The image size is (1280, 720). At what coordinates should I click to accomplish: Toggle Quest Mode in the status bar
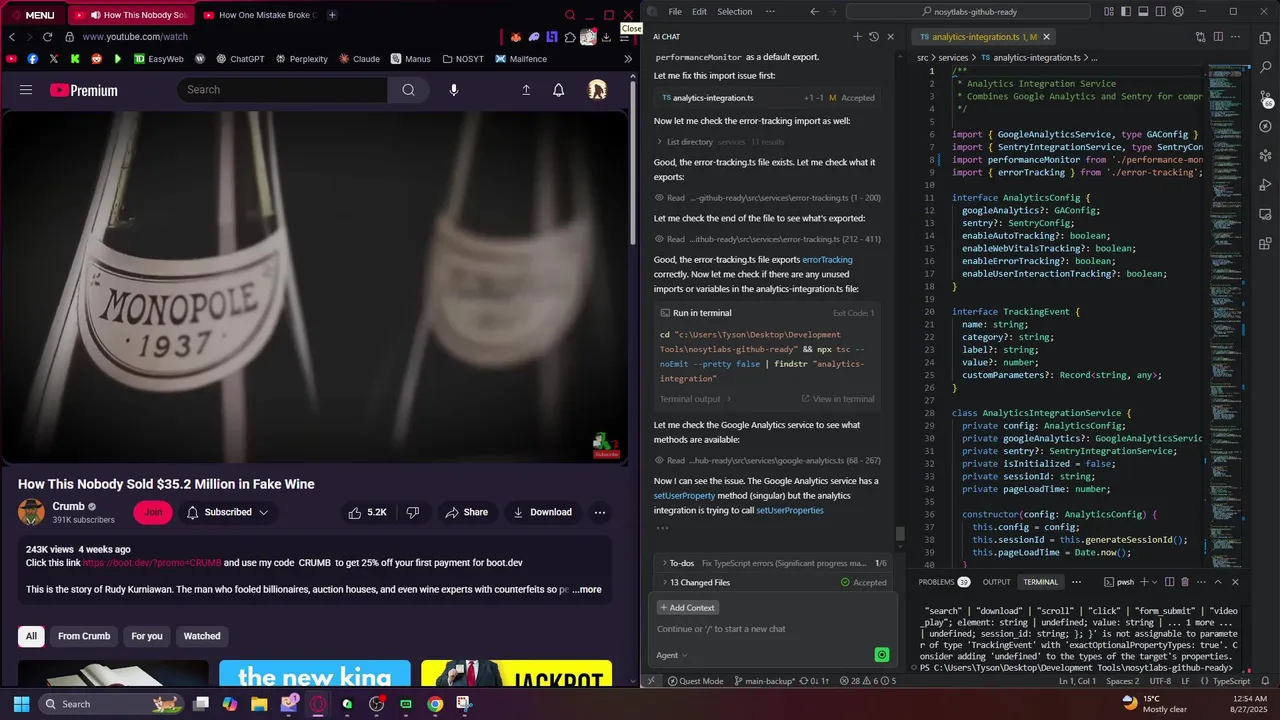tap(694, 681)
